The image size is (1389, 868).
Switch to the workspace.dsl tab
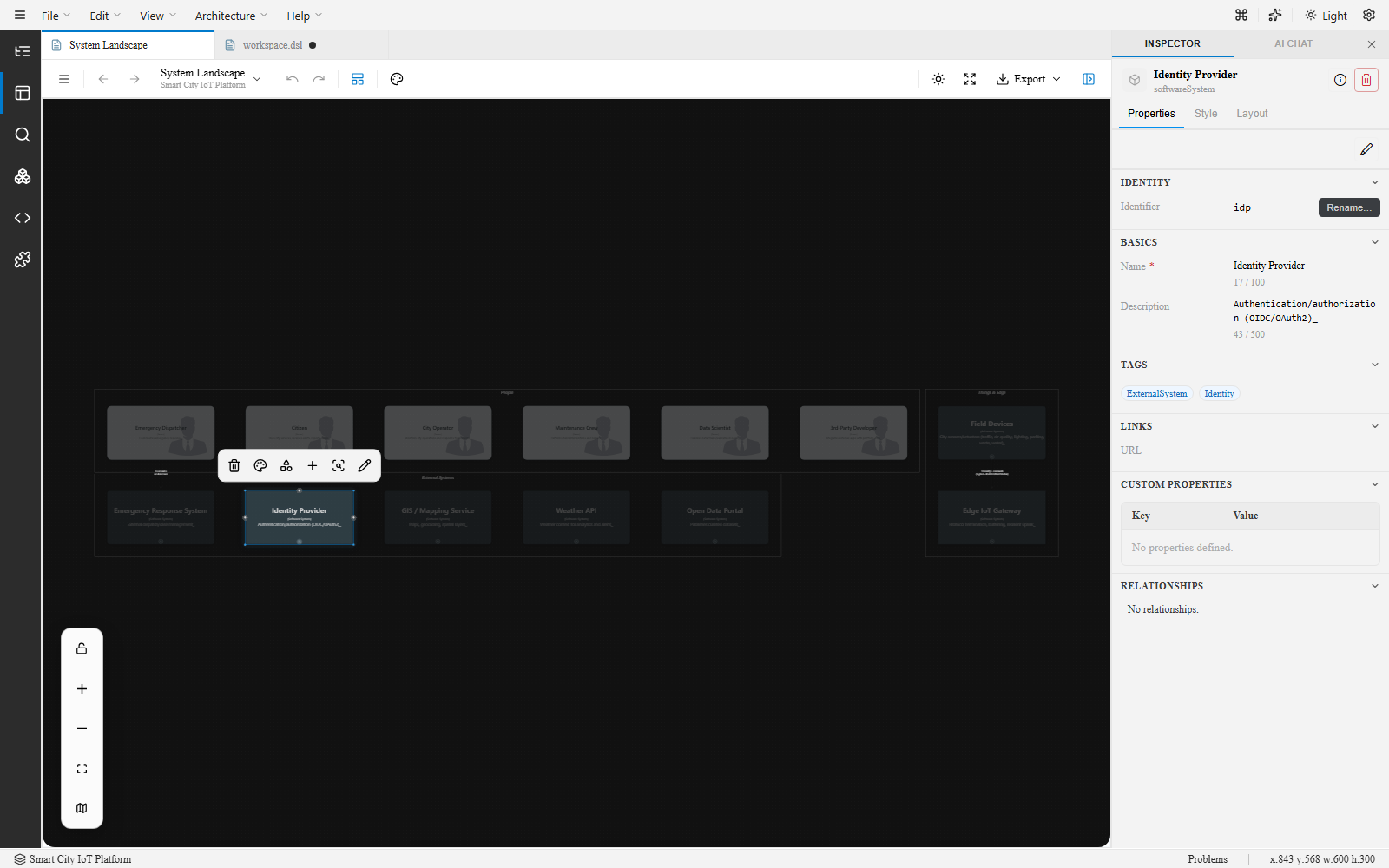[x=300, y=45]
